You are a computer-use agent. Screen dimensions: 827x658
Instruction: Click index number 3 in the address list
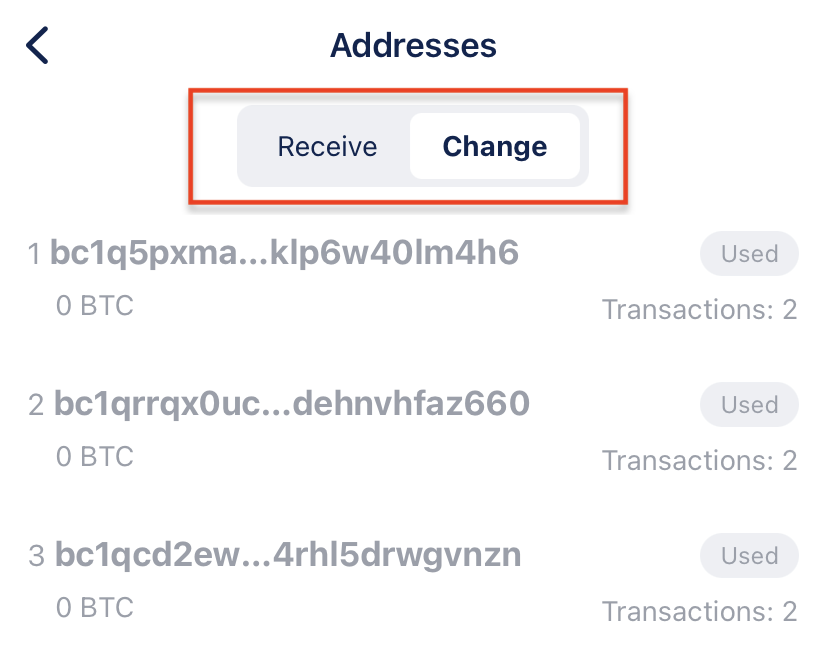click(37, 557)
